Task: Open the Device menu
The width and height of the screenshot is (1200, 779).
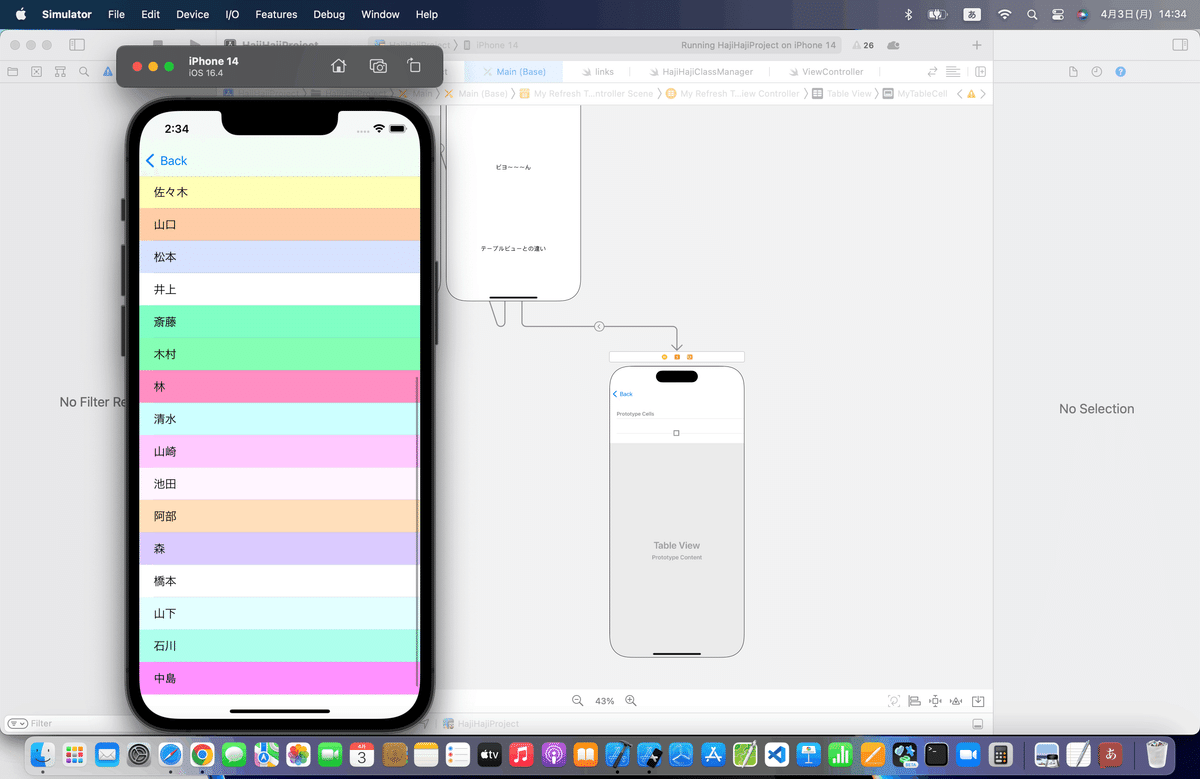Action: [193, 15]
